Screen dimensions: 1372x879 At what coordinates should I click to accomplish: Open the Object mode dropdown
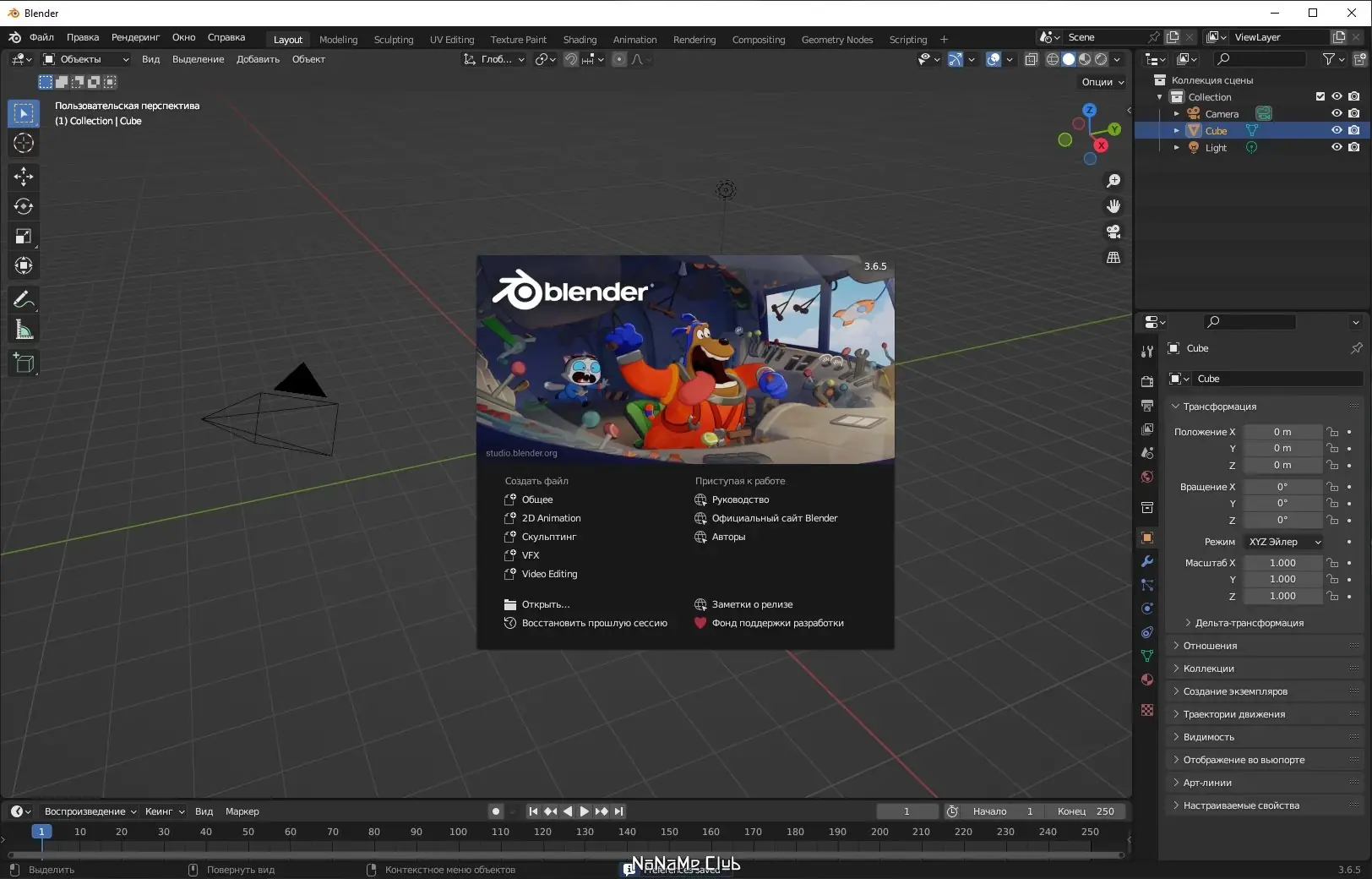point(86,59)
